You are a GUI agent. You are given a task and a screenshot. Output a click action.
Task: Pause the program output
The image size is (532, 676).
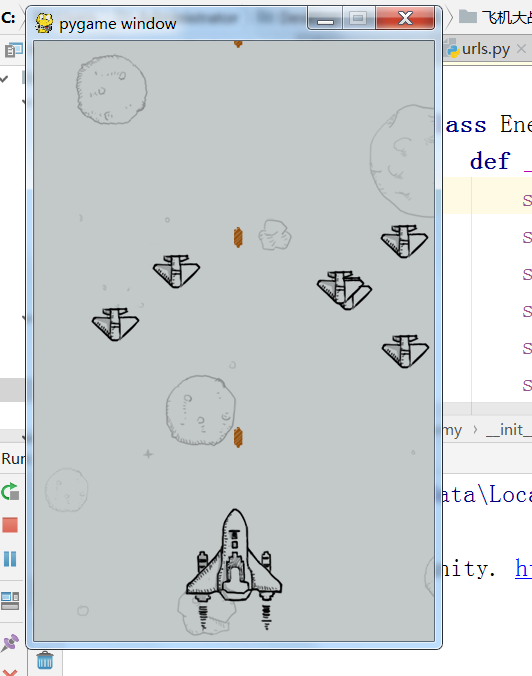click(x=10, y=559)
